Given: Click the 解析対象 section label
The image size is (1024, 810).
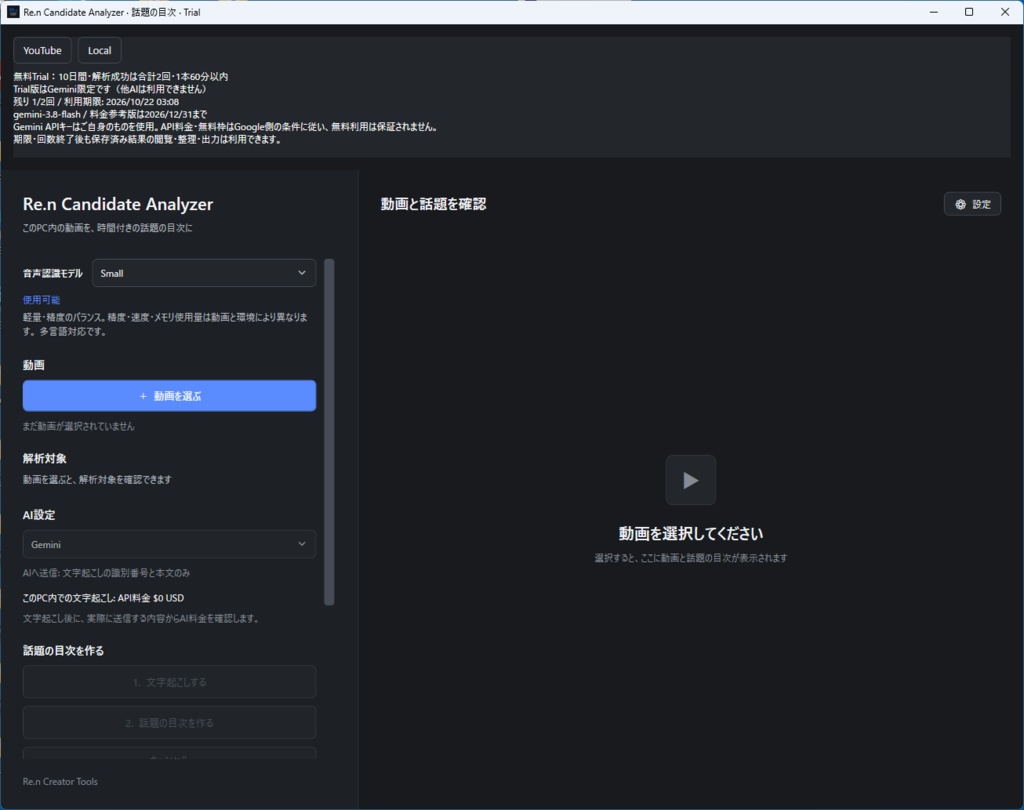Looking at the screenshot, I should tap(44, 459).
